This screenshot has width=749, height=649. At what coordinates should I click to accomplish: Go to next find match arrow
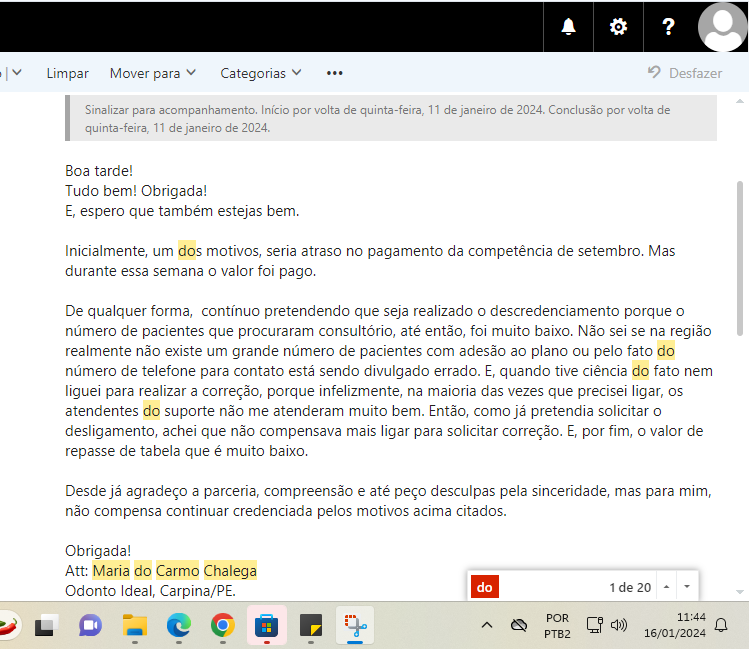687,587
